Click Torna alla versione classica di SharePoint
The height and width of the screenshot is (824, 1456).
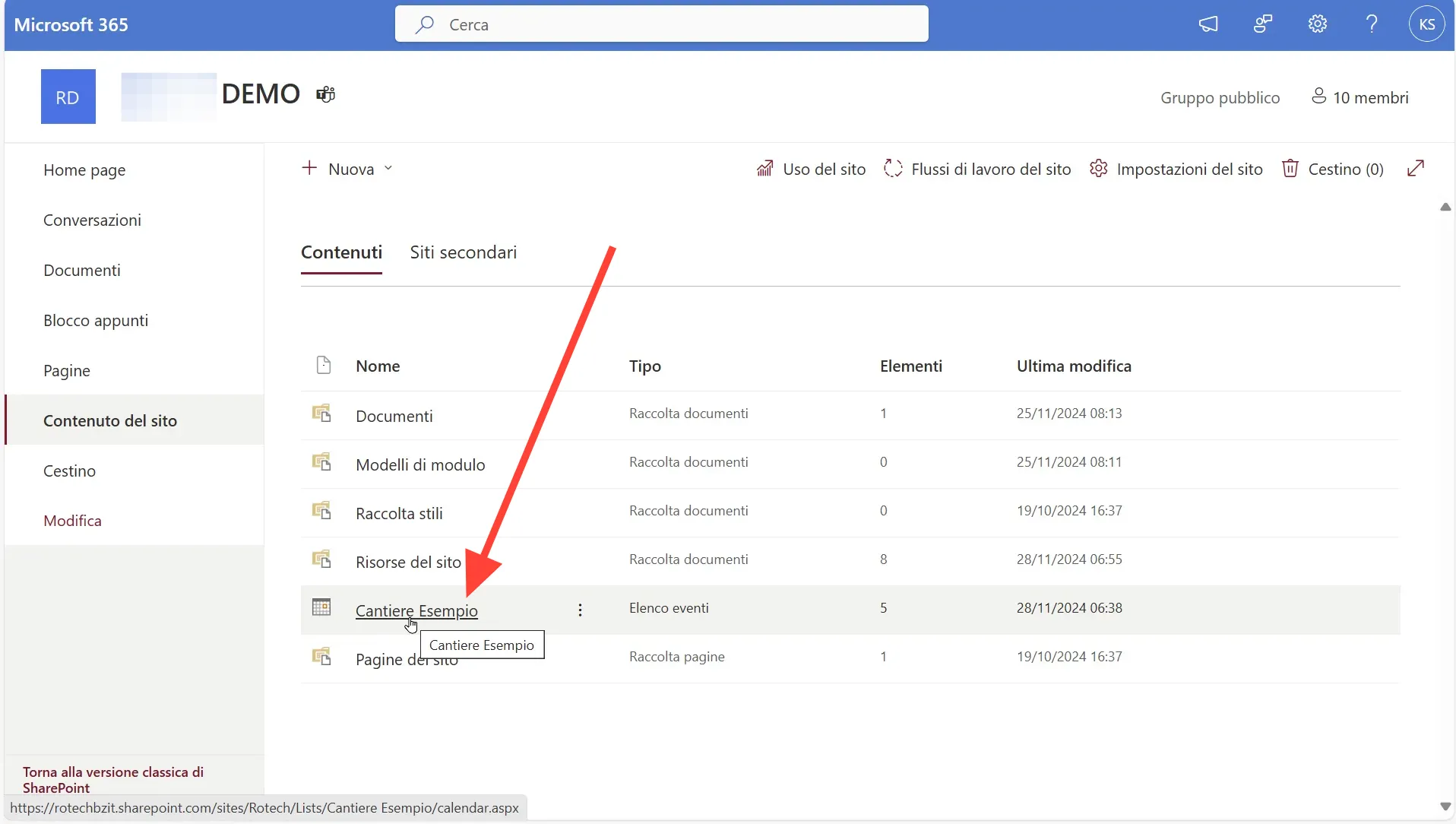pyautogui.click(x=113, y=780)
